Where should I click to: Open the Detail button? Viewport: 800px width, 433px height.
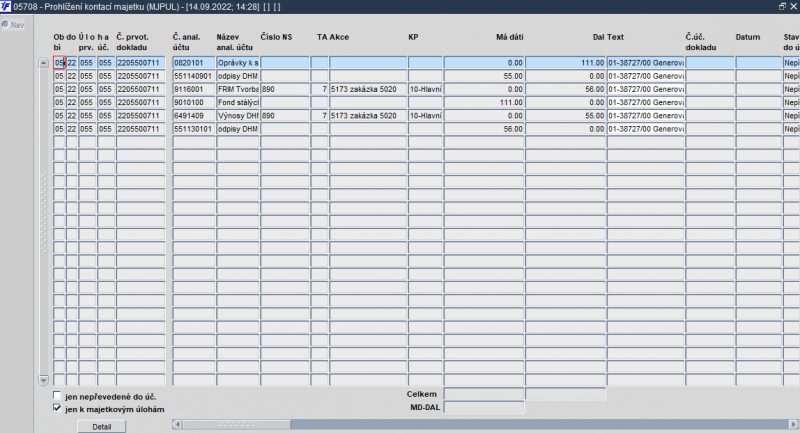click(x=102, y=427)
